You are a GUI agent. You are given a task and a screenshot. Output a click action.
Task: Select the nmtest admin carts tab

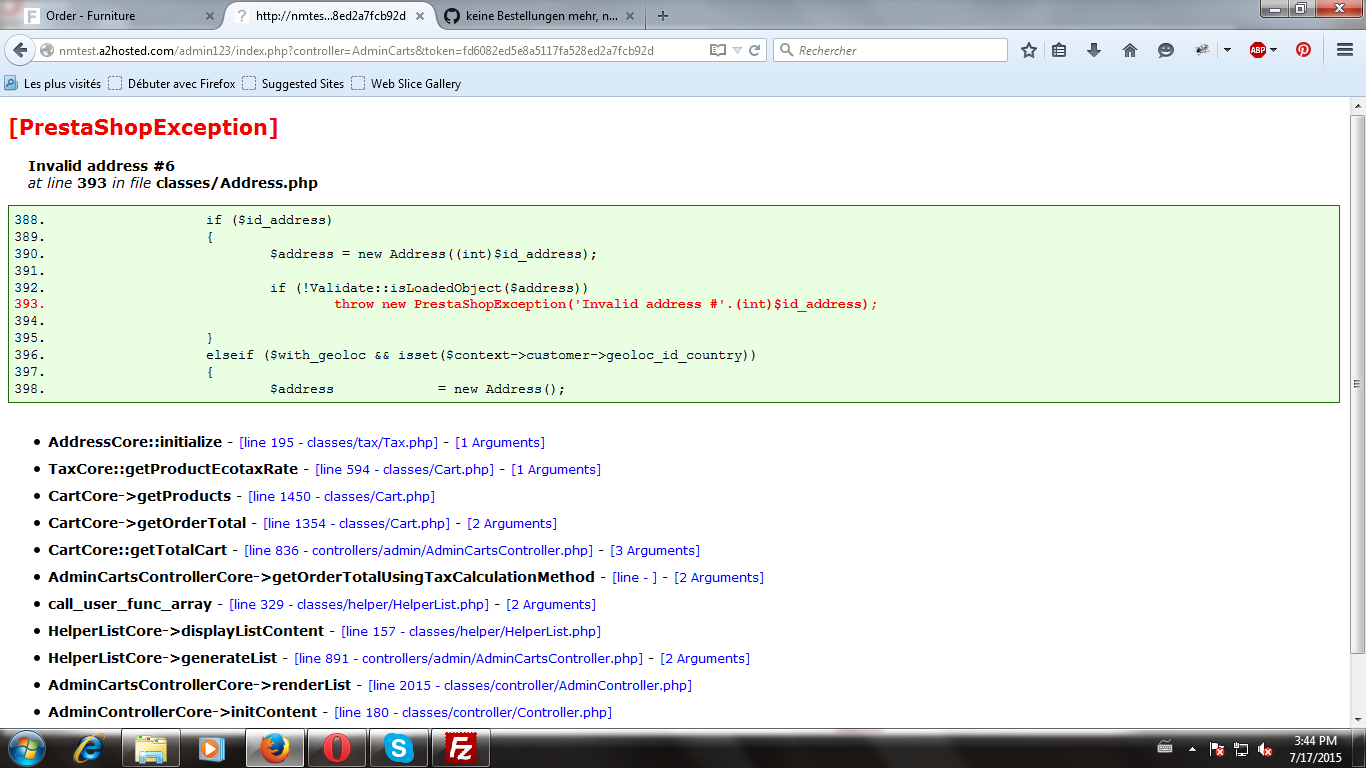click(x=329, y=16)
